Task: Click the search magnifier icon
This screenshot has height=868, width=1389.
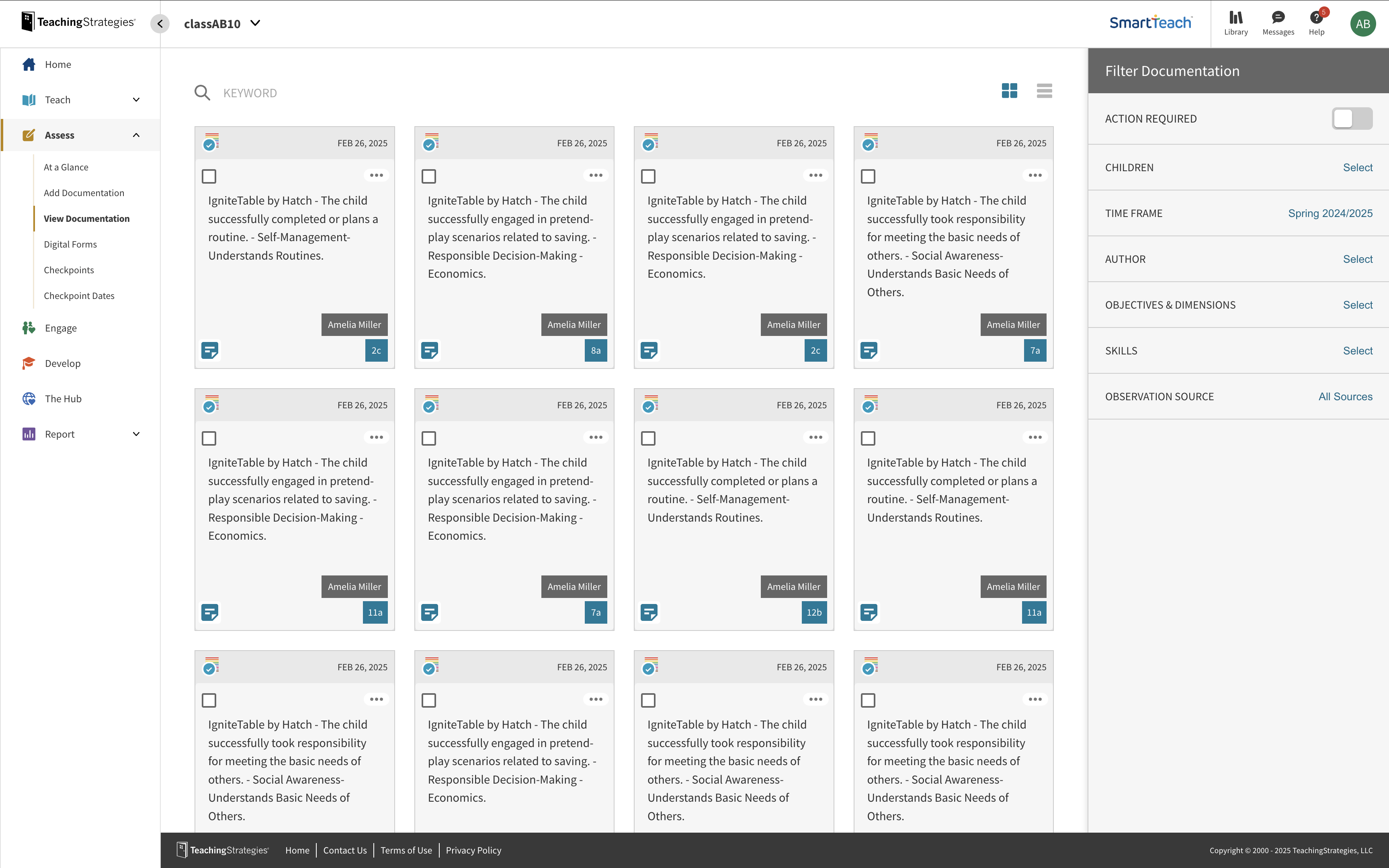Action: (x=202, y=92)
